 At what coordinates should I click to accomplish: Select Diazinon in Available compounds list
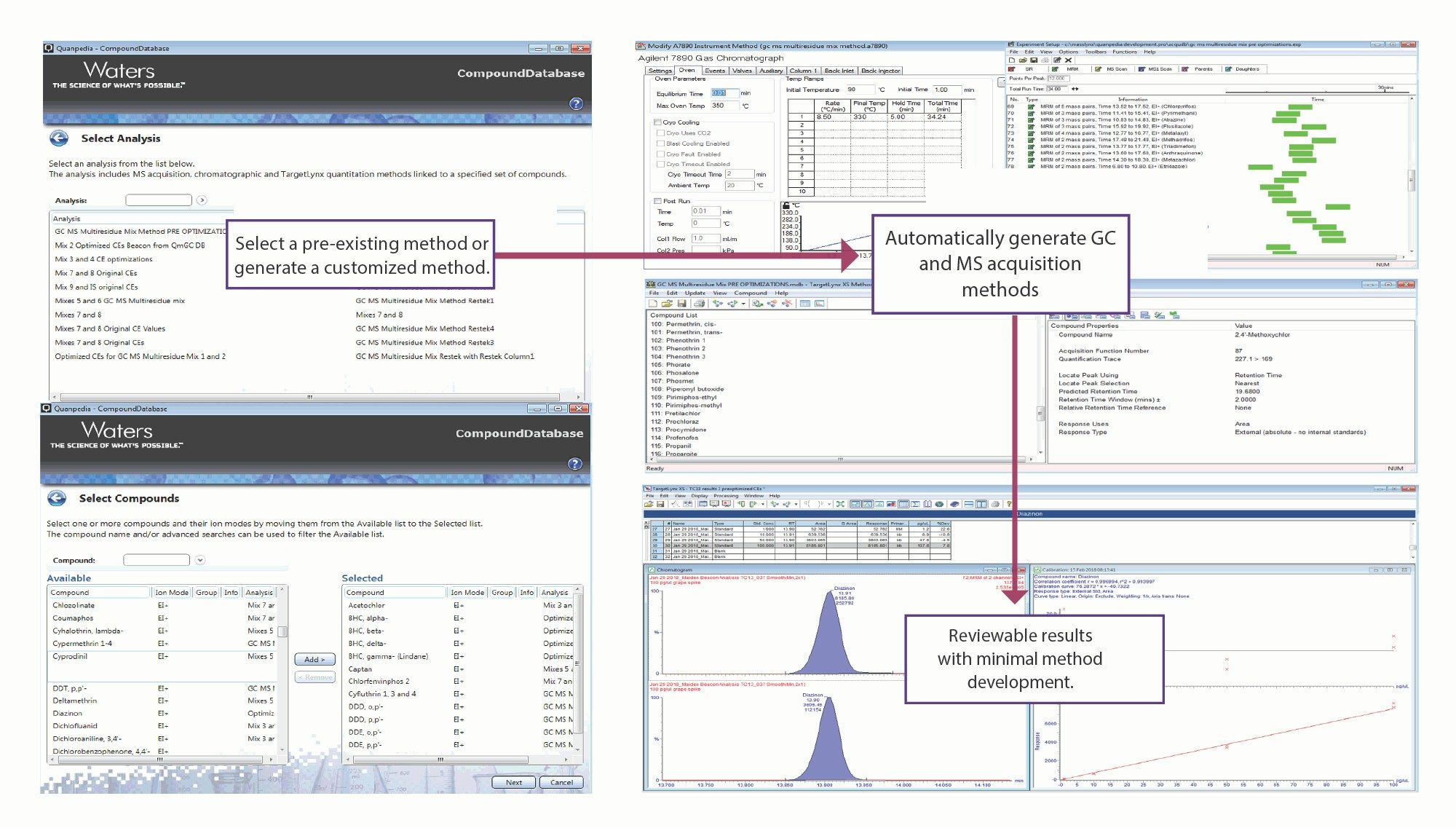coord(68,713)
